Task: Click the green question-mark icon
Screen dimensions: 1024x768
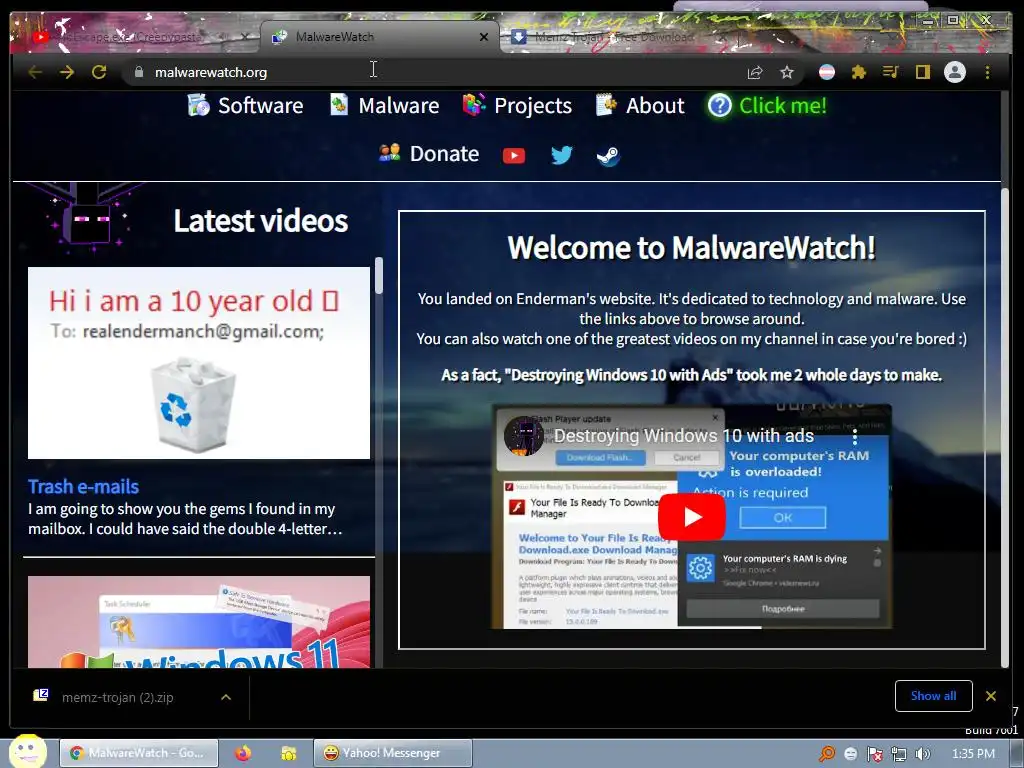Action: pyautogui.click(x=720, y=105)
